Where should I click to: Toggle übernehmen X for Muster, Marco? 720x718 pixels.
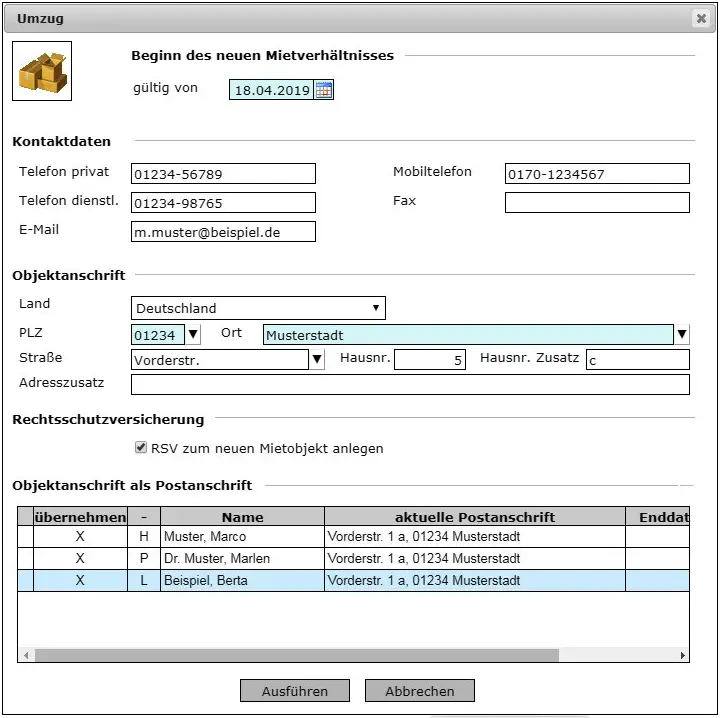point(80,537)
